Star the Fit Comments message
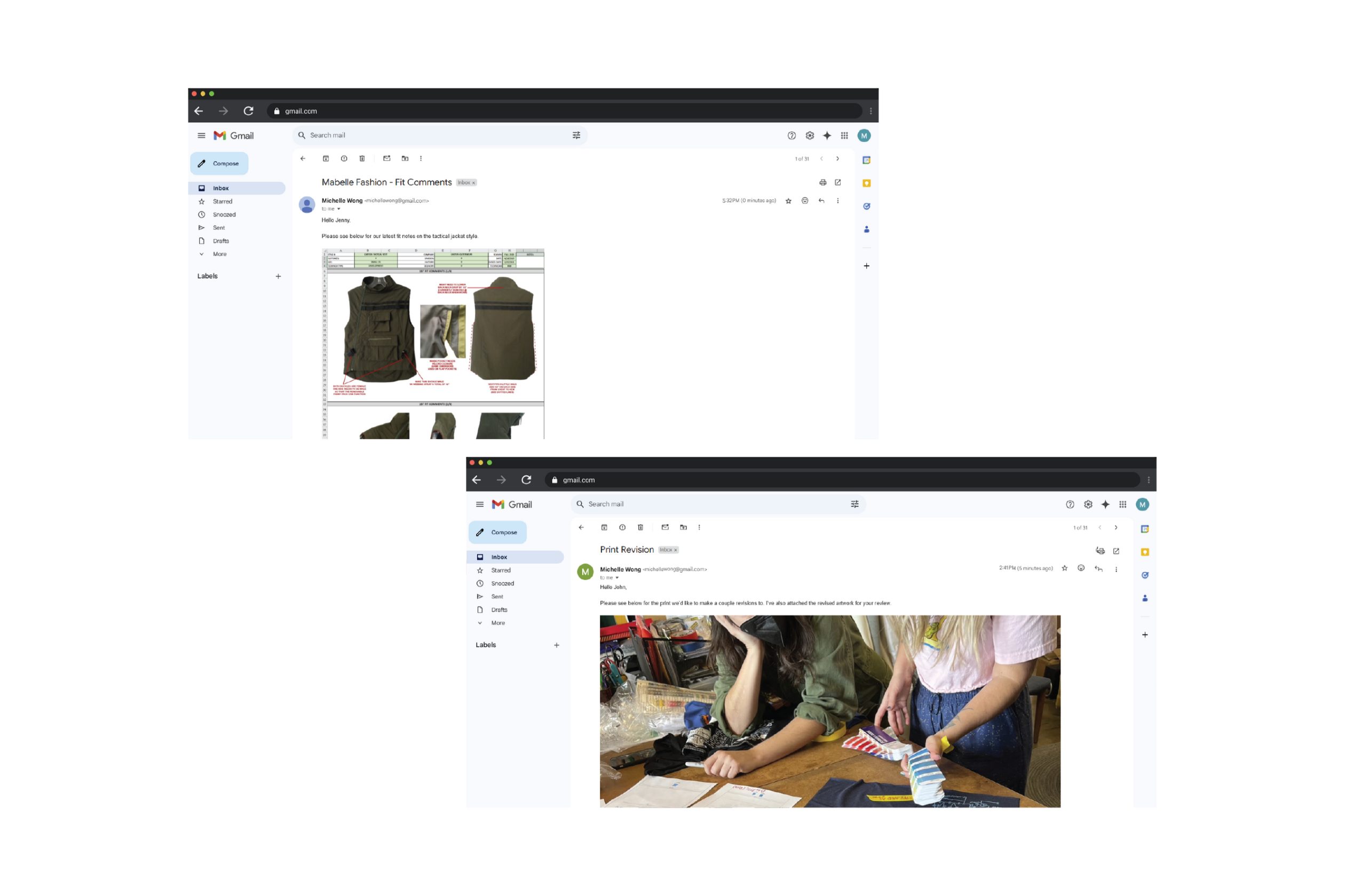This screenshot has height=896, width=1345. [x=788, y=201]
